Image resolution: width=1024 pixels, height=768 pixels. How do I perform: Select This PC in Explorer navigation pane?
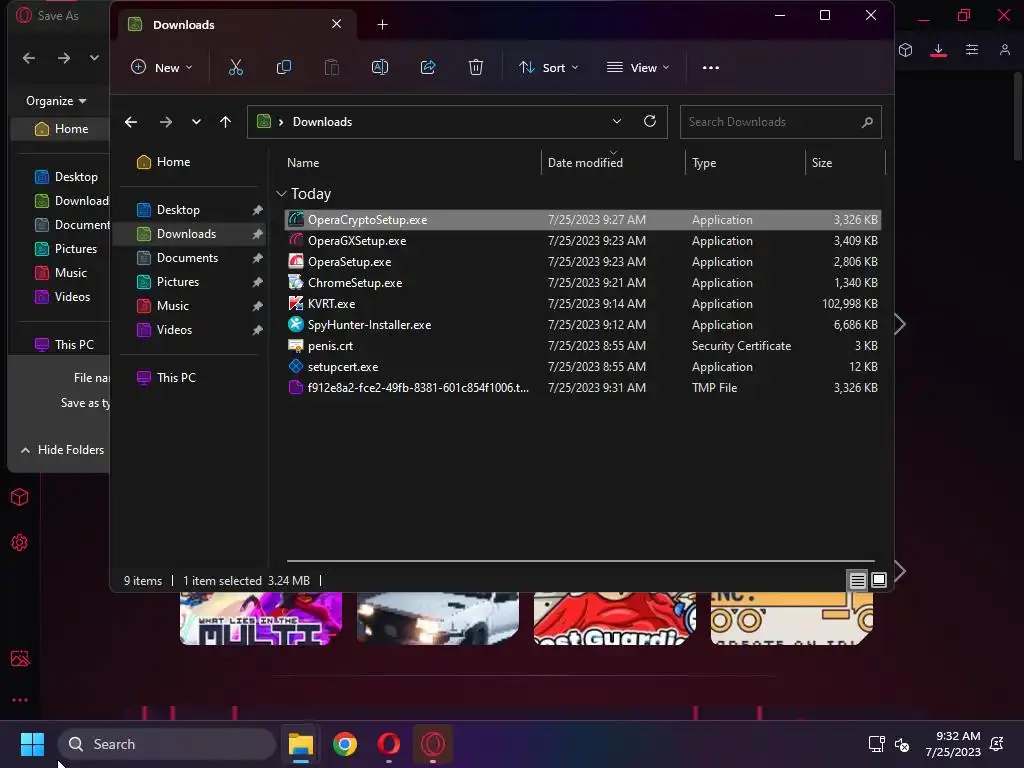(189, 377)
